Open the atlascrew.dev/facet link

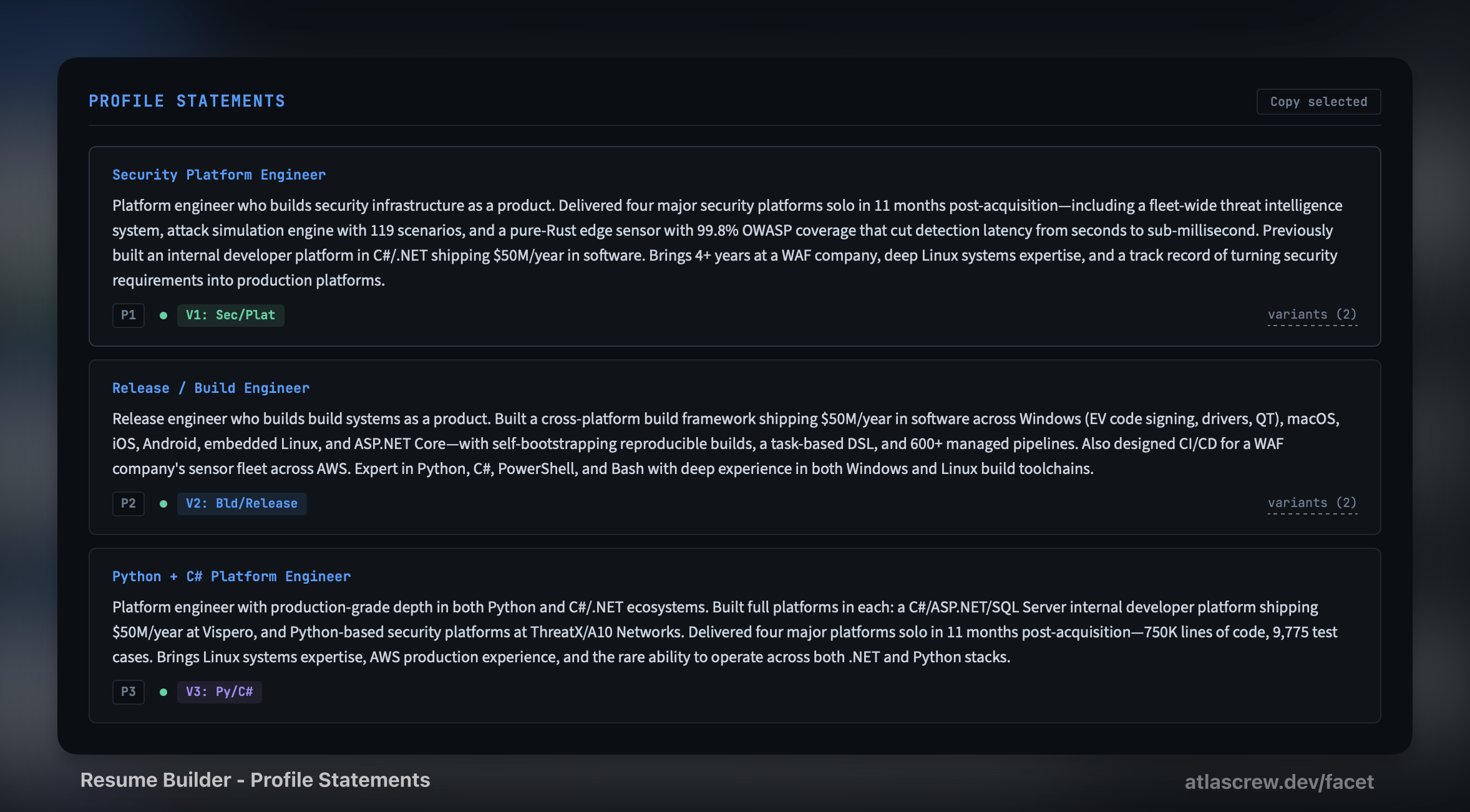(1279, 782)
